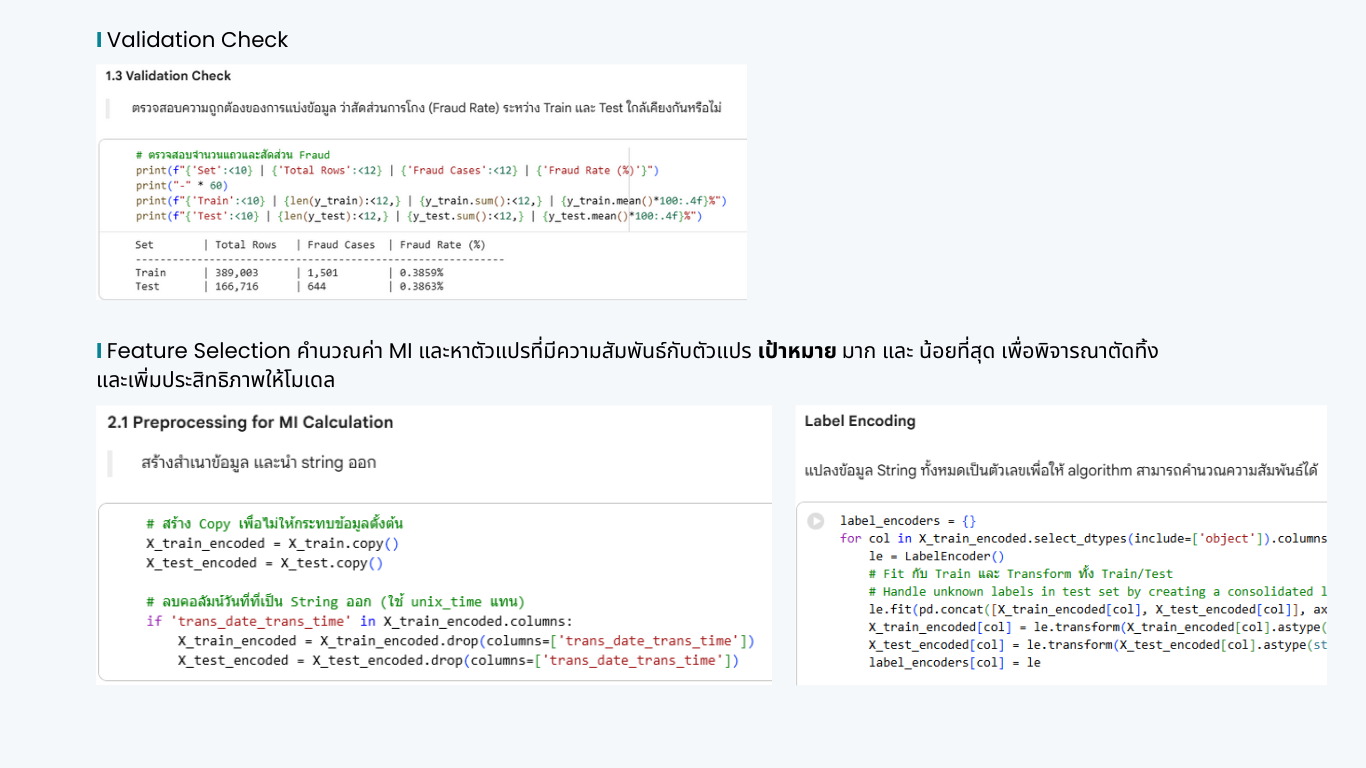Click the print line containing len(y_train)
The image size is (1366, 768).
pyautogui.click(x=431, y=200)
